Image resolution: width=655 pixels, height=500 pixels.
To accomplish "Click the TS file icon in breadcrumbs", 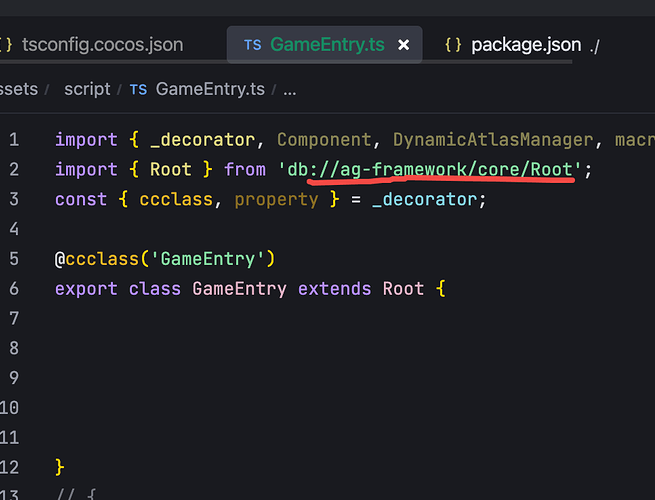I will pyautogui.click(x=138, y=89).
